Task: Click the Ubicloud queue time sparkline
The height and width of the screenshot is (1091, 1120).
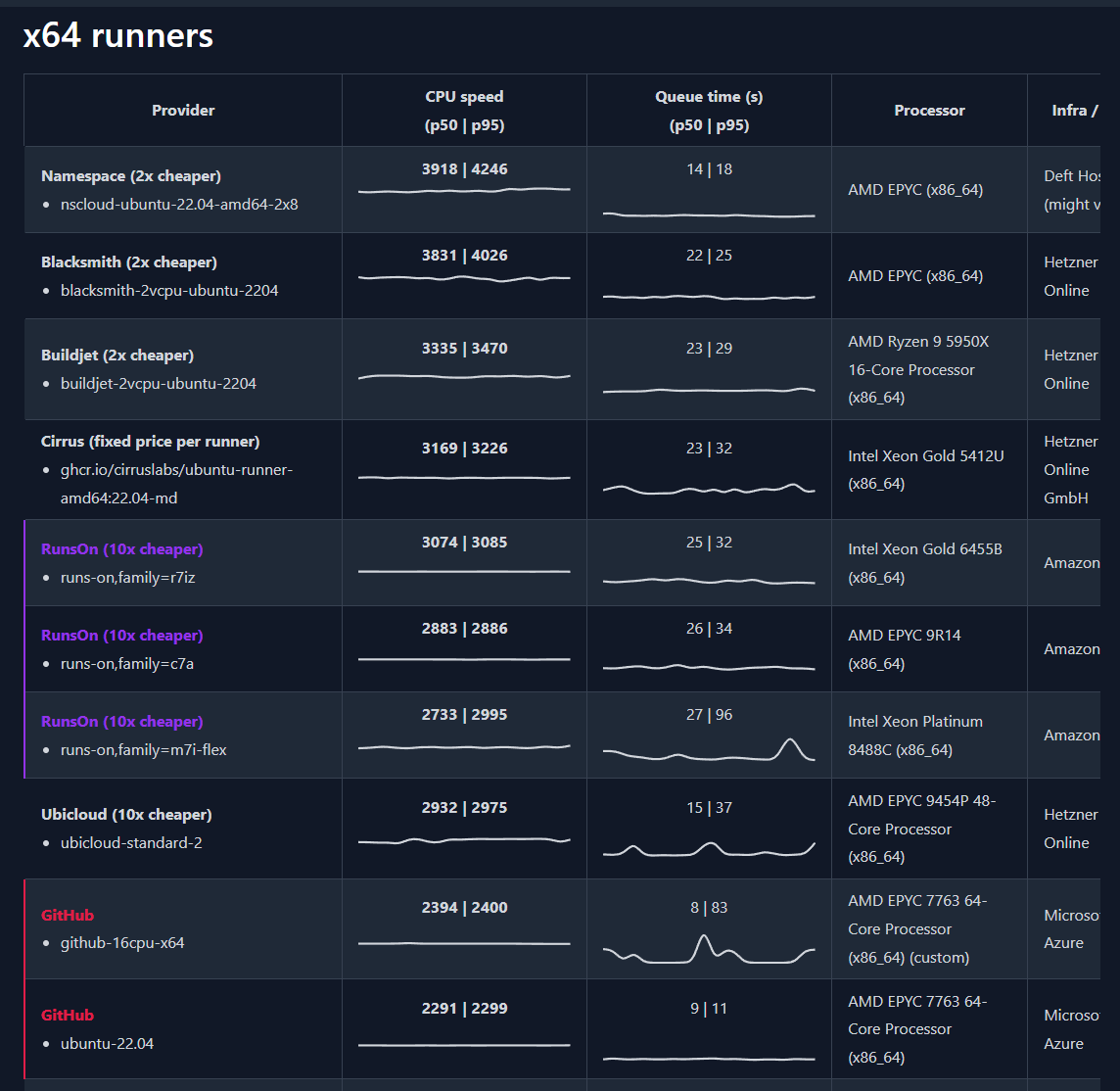Action: tap(709, 849)
